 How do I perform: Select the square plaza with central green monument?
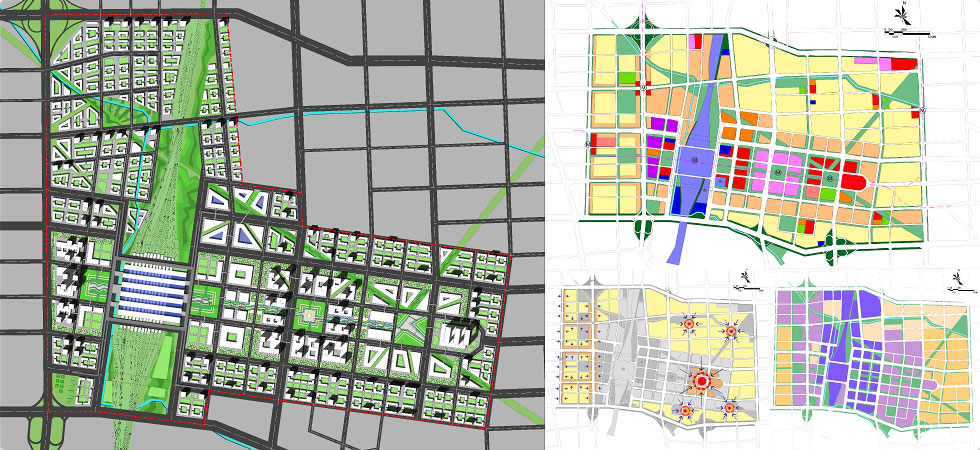pyautogui.click(x=307, y=317)
